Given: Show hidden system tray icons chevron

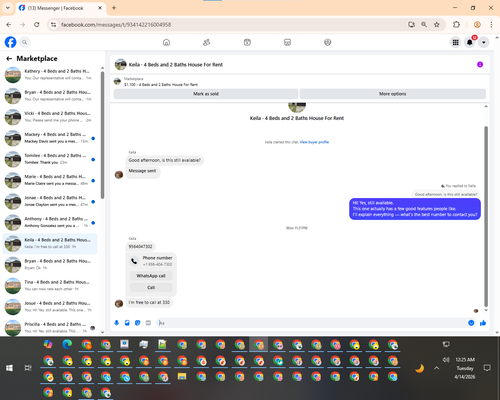Looking at the screenshot, I should [x=437, y=368].
